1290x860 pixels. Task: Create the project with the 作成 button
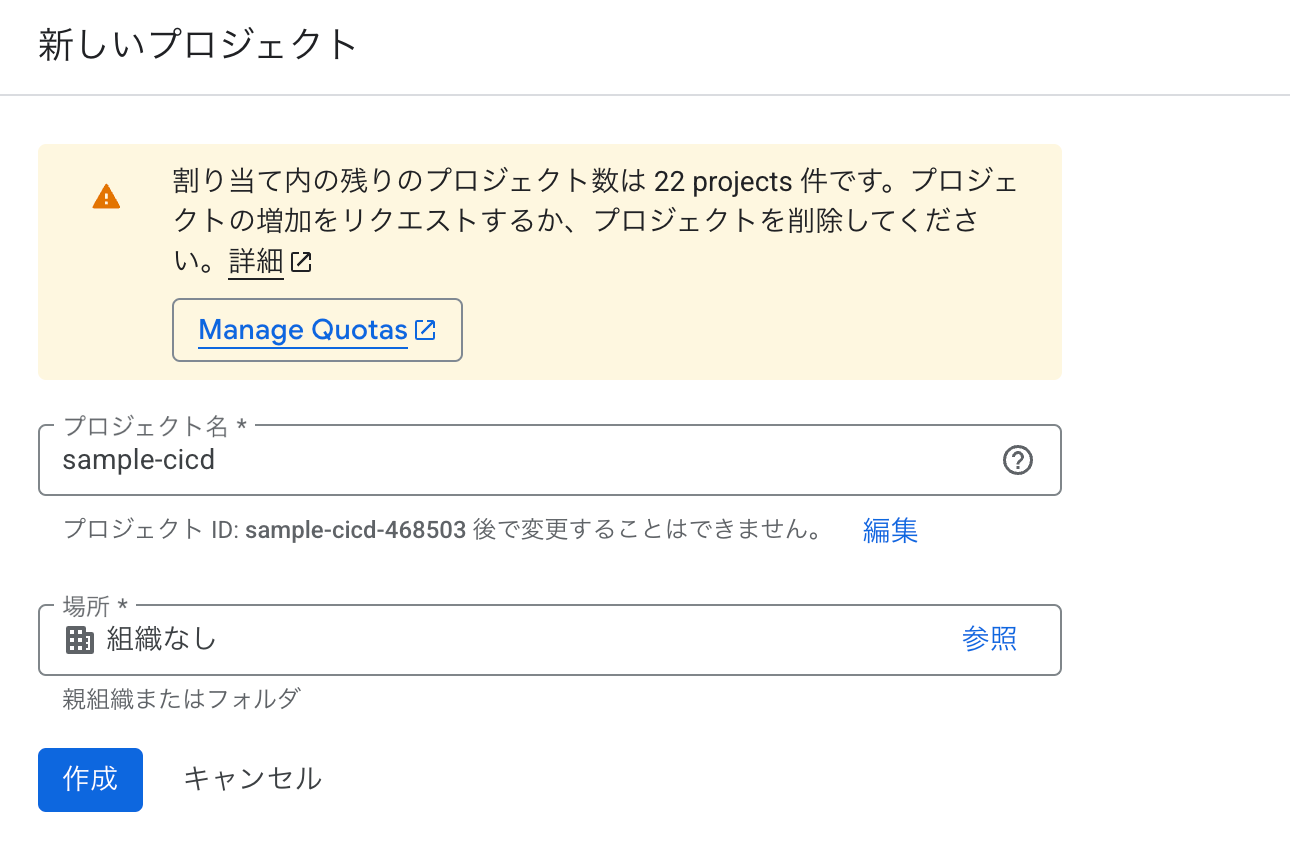point(90,779)
